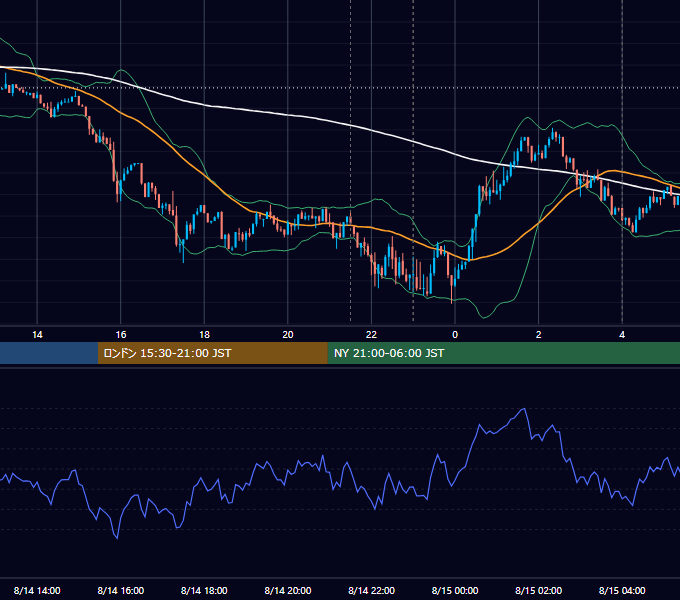The image size is (680, 600).
Task: Click the 8/15 04:00 date label
Action: tap(622, 590)
